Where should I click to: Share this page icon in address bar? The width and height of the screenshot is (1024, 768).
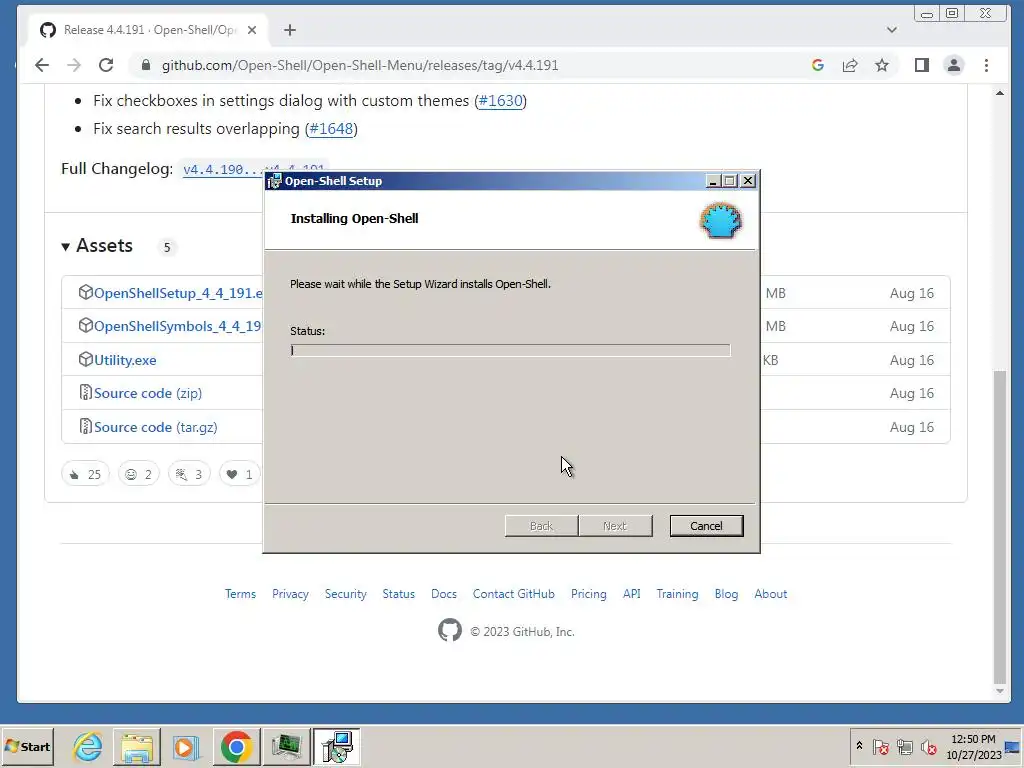coord(850,65)
